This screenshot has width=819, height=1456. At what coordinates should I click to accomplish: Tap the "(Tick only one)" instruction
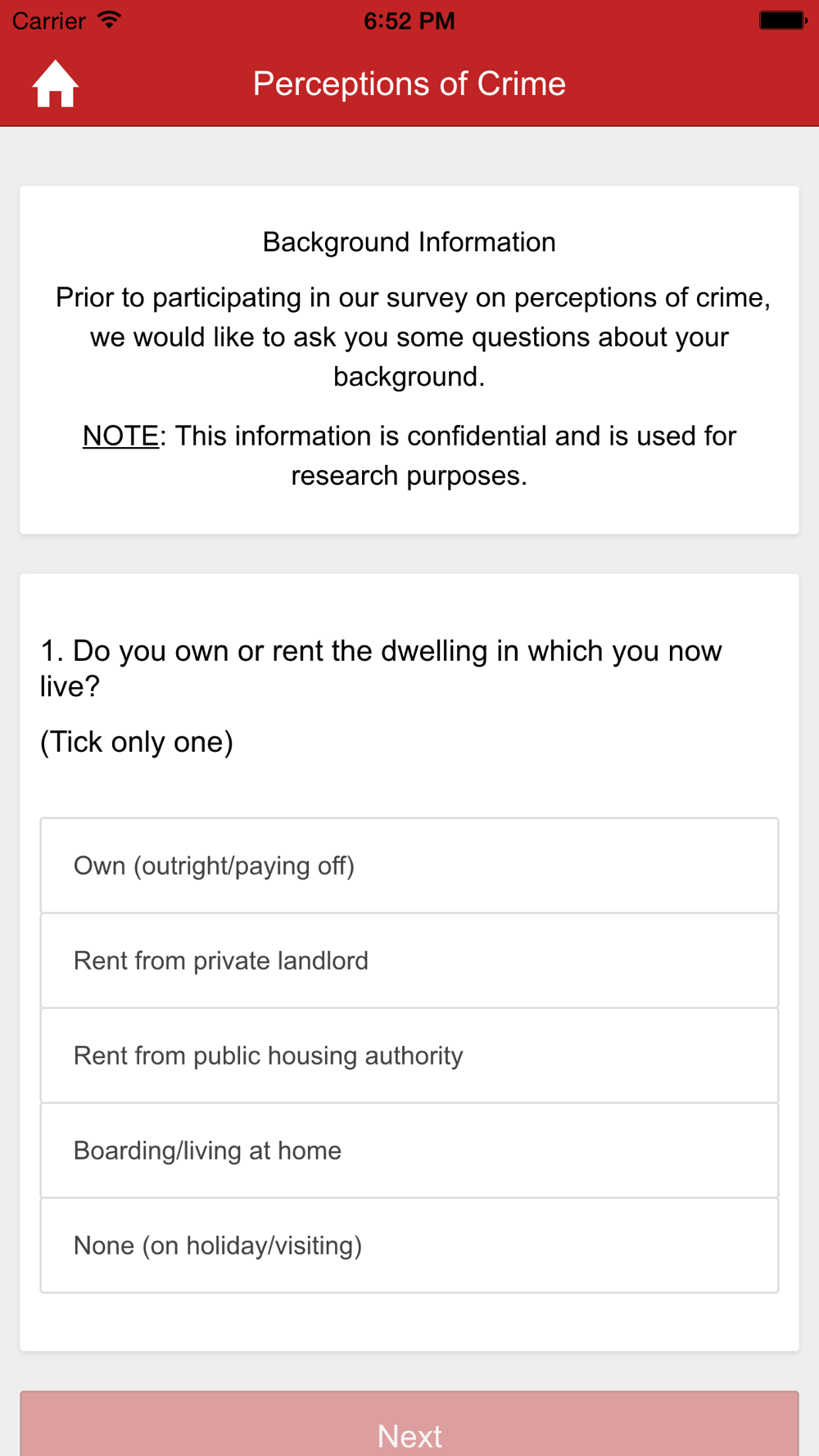[x=137, y=742]
